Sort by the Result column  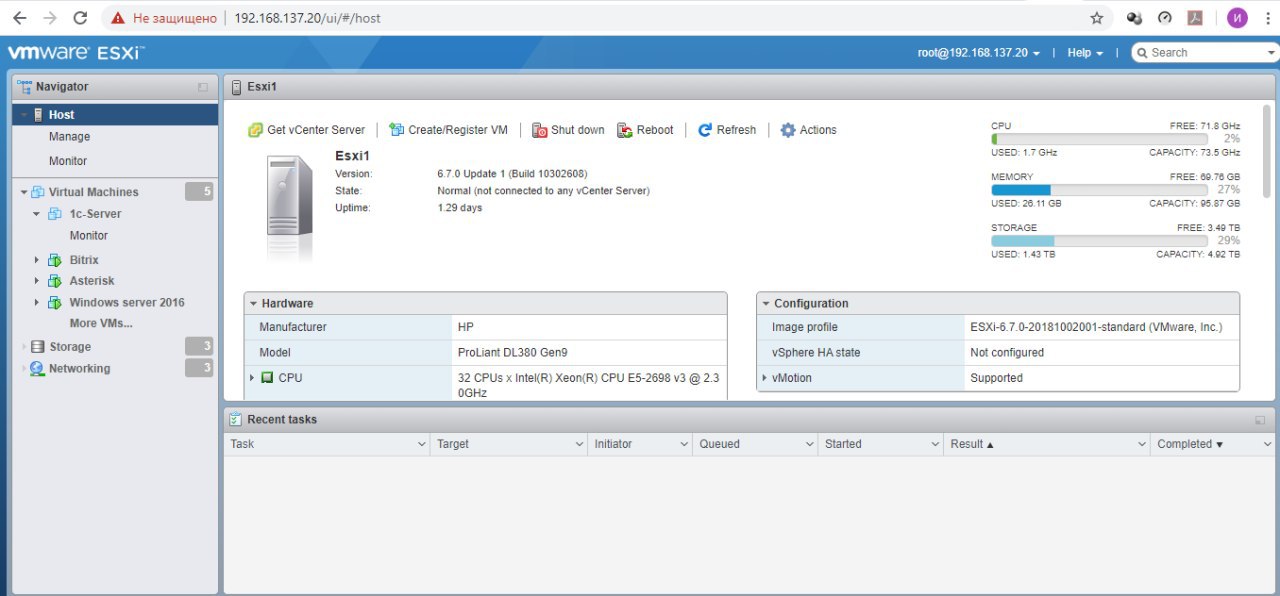click(972, 444)
